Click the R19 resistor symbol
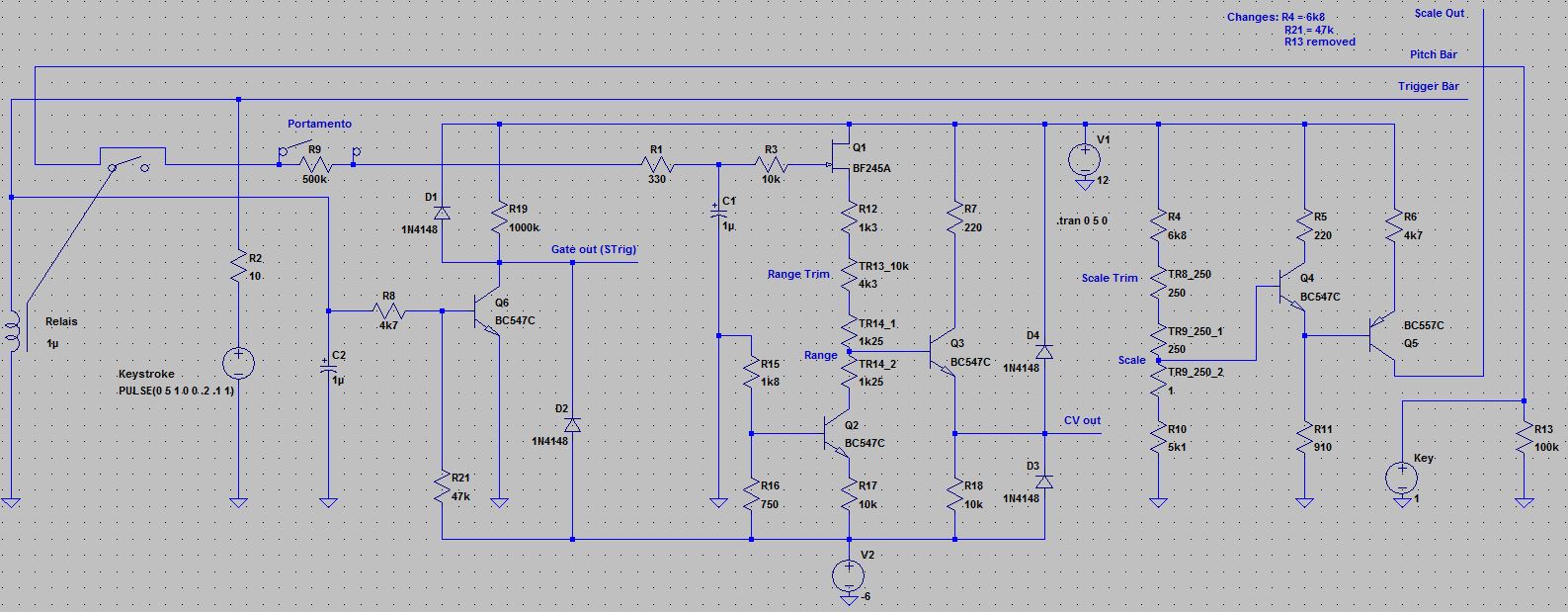The width and height of the screenshot is (1568, 612). point(500,216)
